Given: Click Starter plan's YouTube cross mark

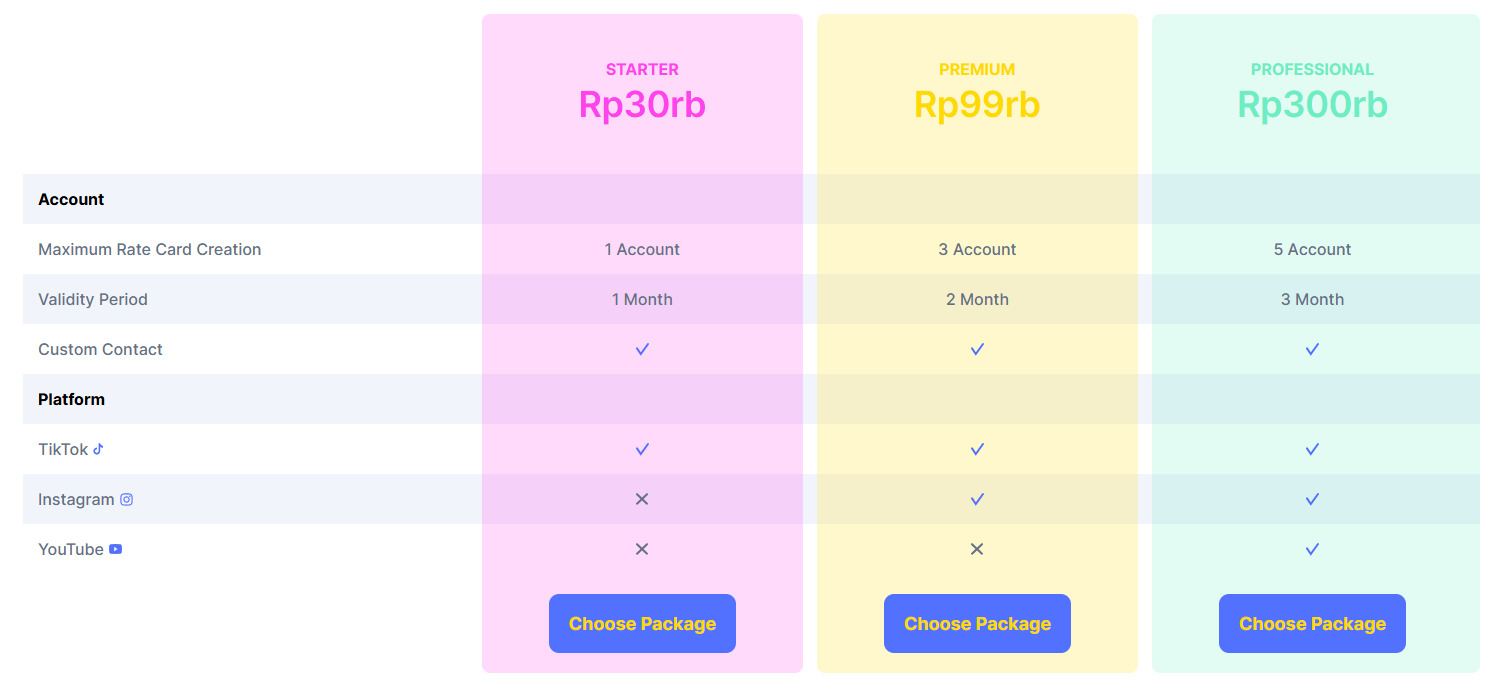Looking at the screenshot, I should pos(642,549).
